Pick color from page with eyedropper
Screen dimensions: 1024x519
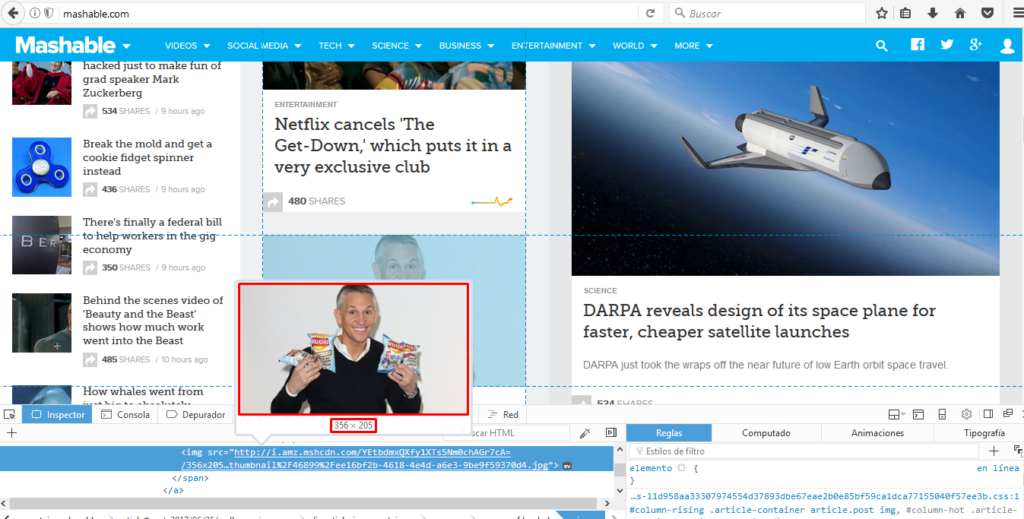584,433
